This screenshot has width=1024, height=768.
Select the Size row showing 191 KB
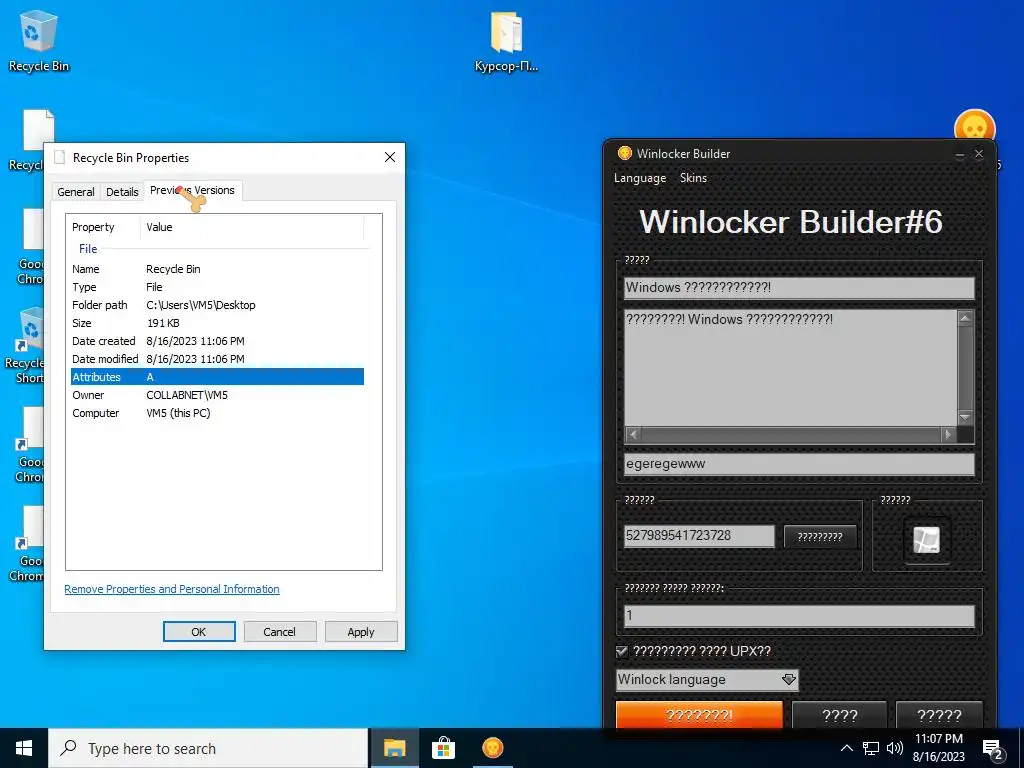[217, 323]
